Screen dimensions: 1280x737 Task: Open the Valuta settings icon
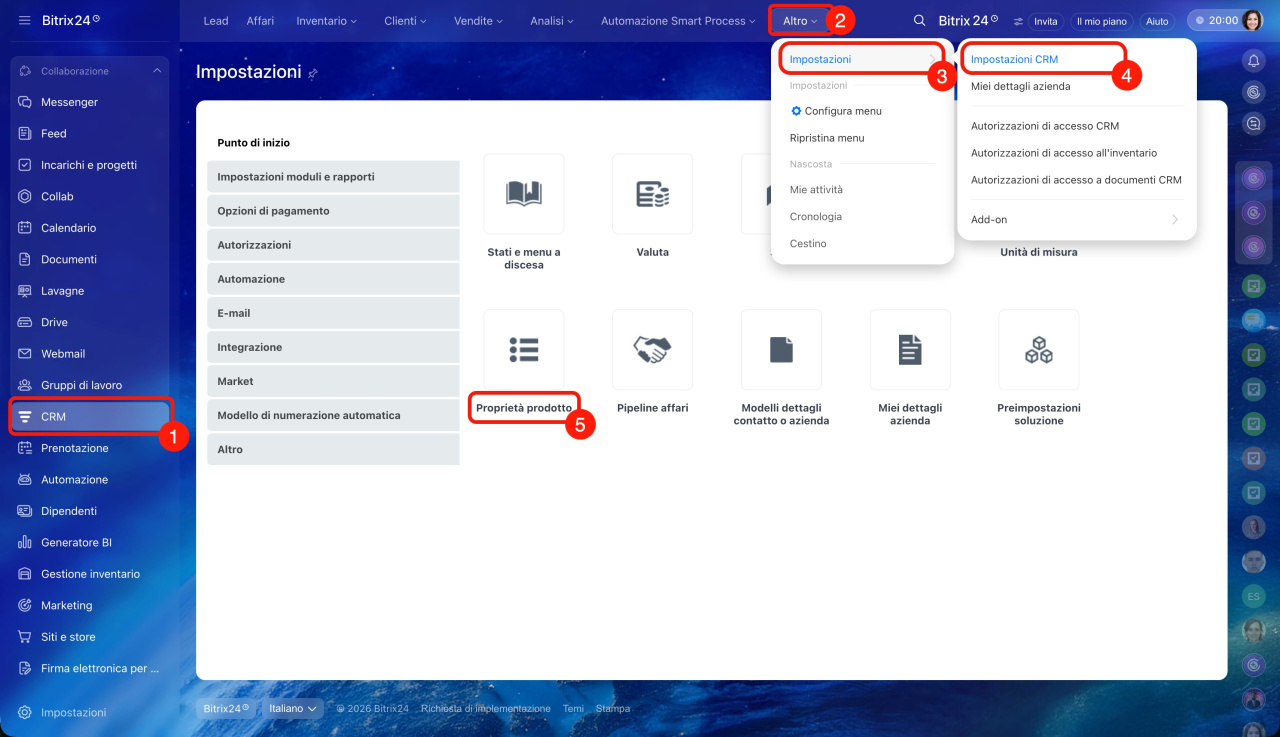(x=652, y=194)
